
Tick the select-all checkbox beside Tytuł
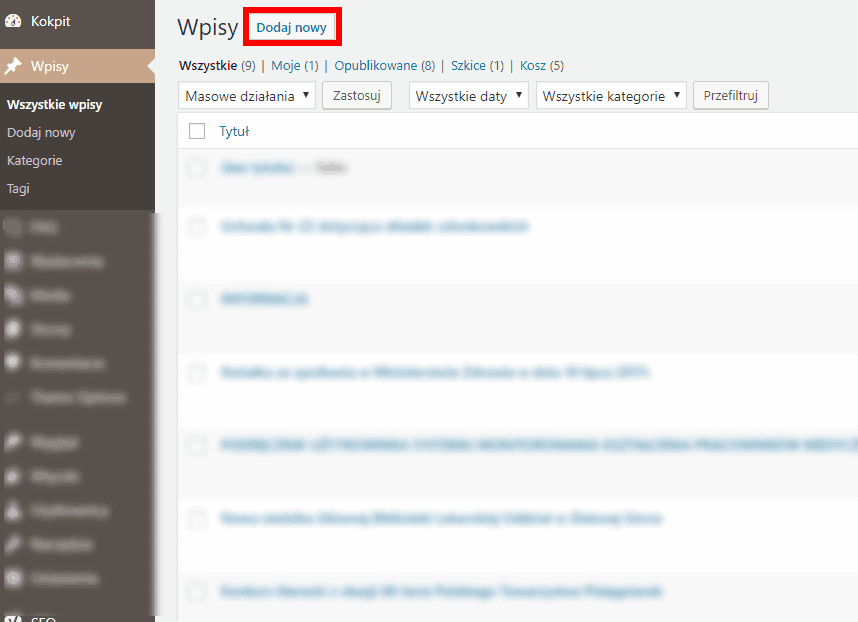pos(197,131)
